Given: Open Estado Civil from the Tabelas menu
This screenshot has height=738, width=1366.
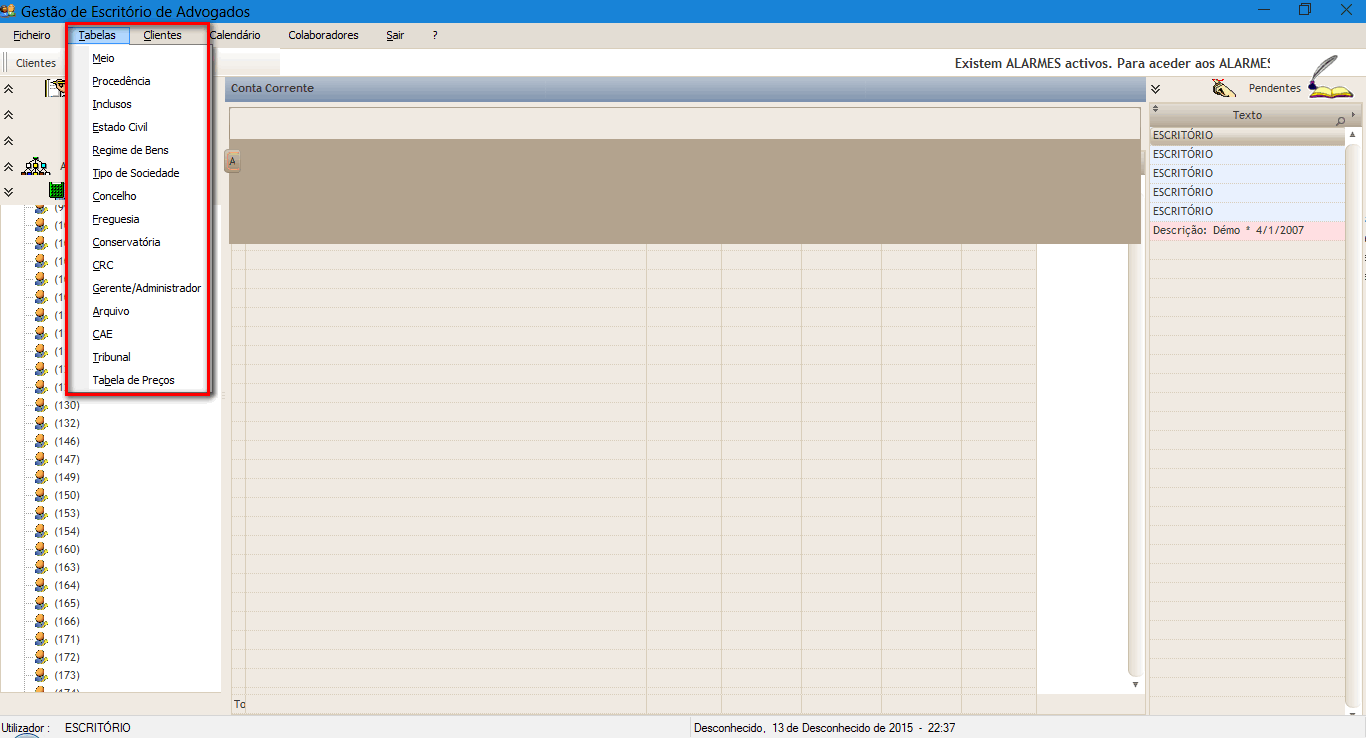Looking at the screenshot, I should coord(119,127).
